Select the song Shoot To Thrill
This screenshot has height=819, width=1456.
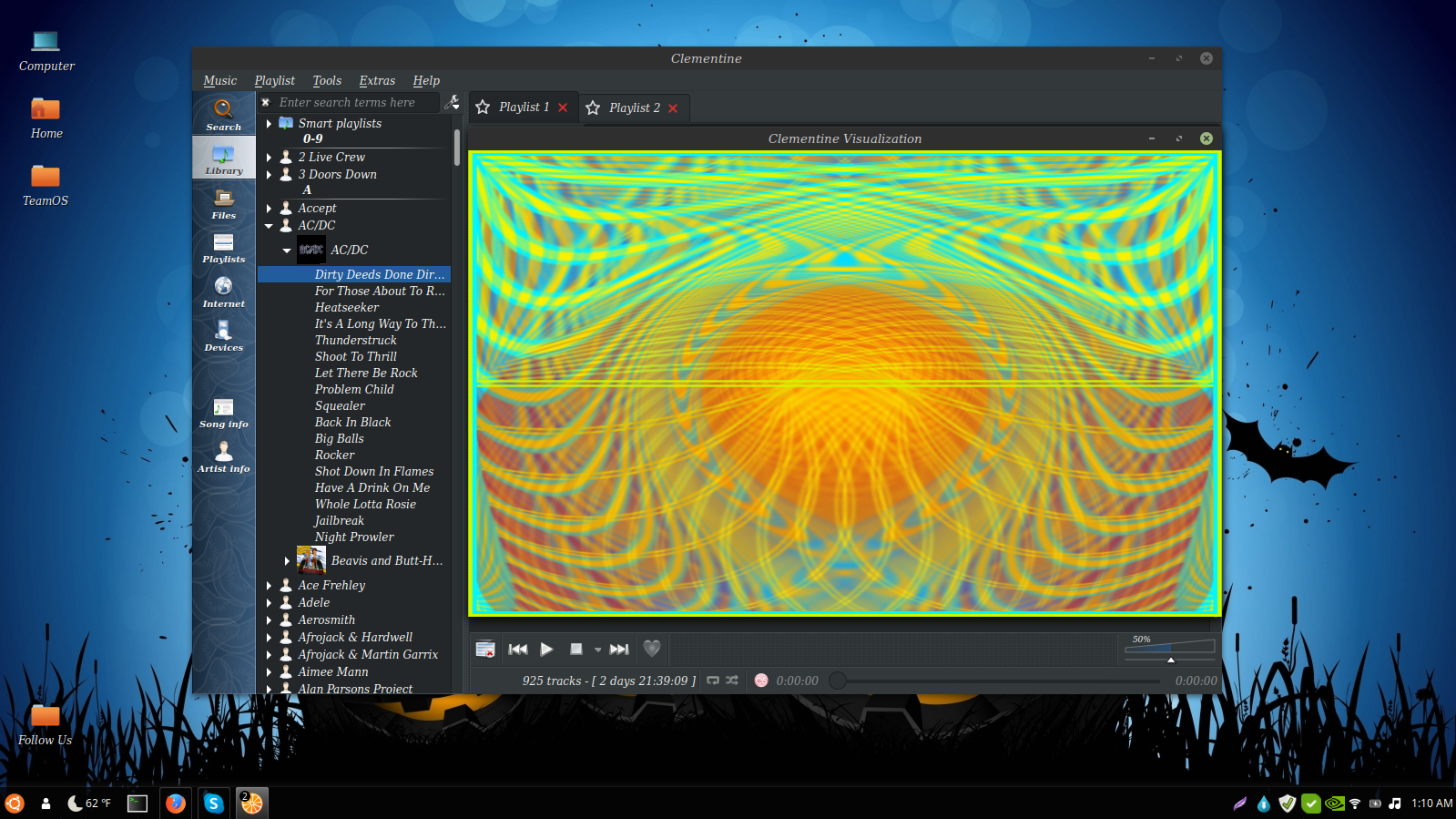click(355, 356)
